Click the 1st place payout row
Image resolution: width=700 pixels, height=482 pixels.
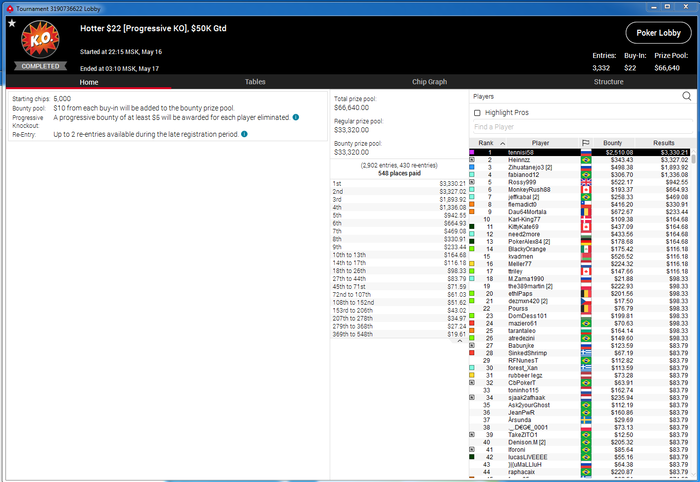coord(399,183)
